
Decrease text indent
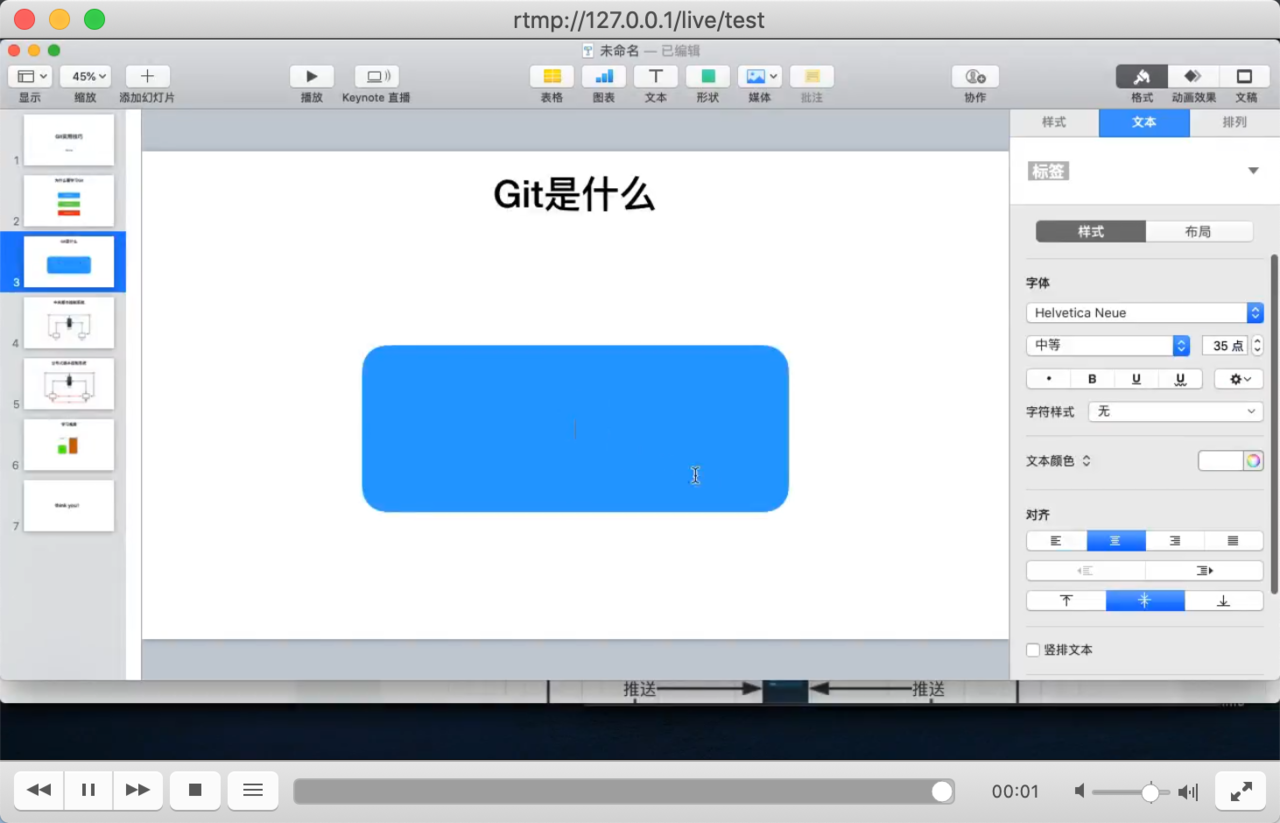[1085, 571]
